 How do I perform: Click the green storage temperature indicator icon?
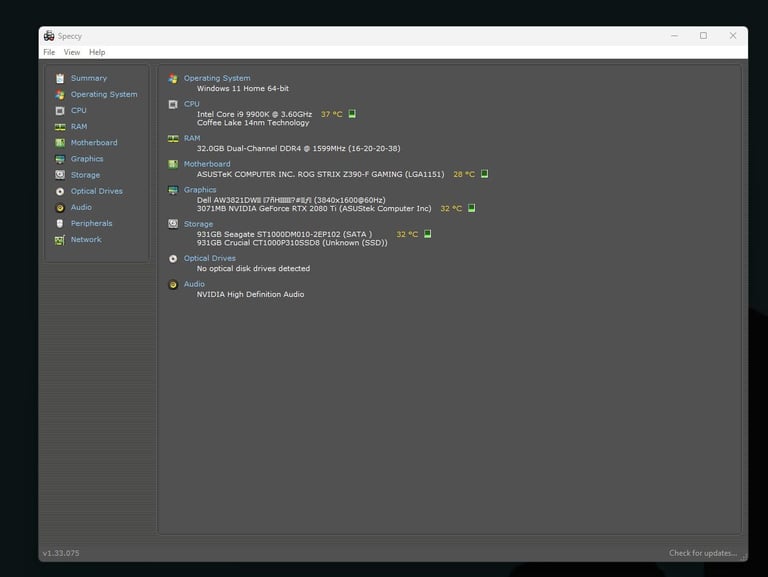click(427, 234)
